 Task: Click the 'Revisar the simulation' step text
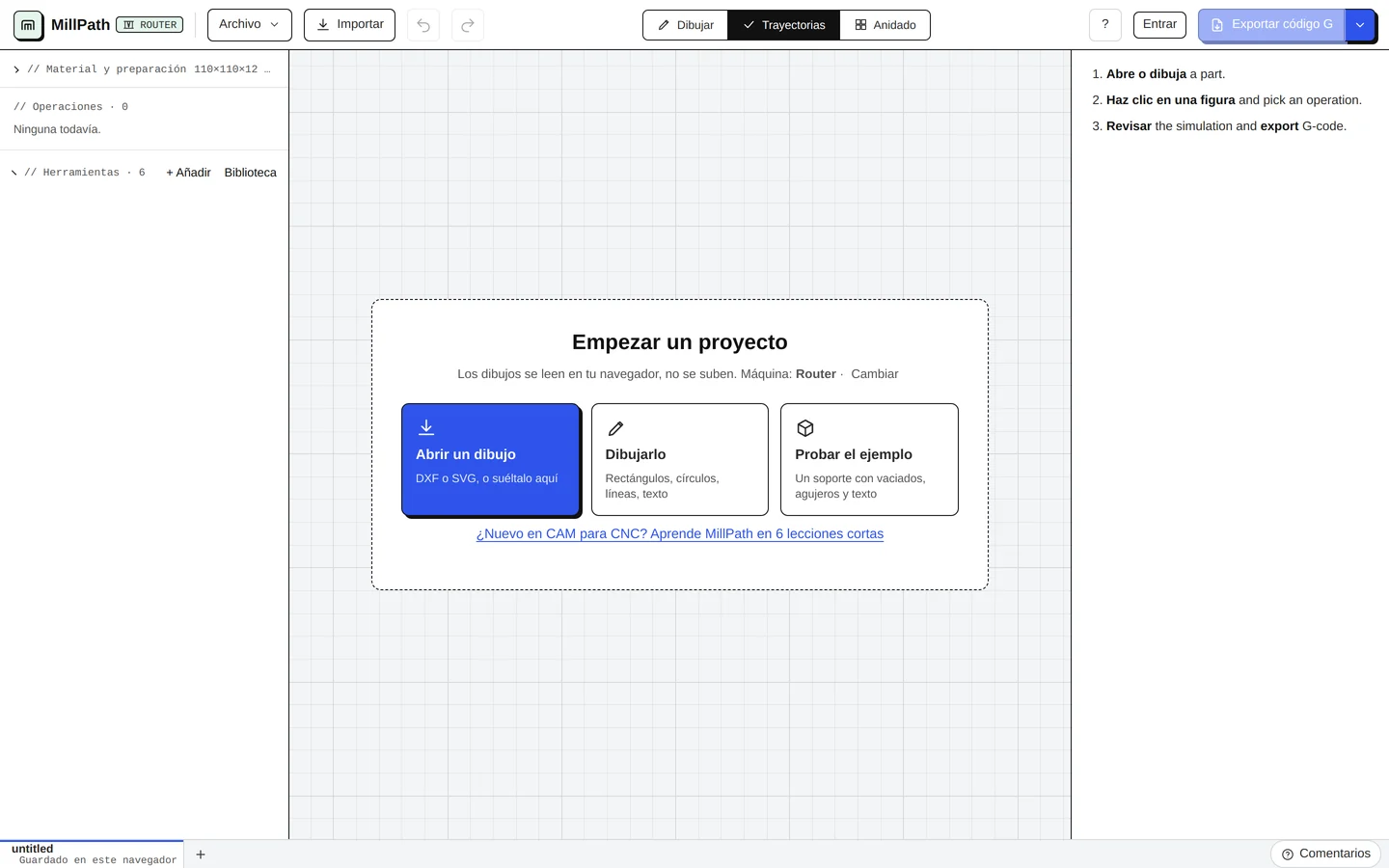[x=1226, y=126]
